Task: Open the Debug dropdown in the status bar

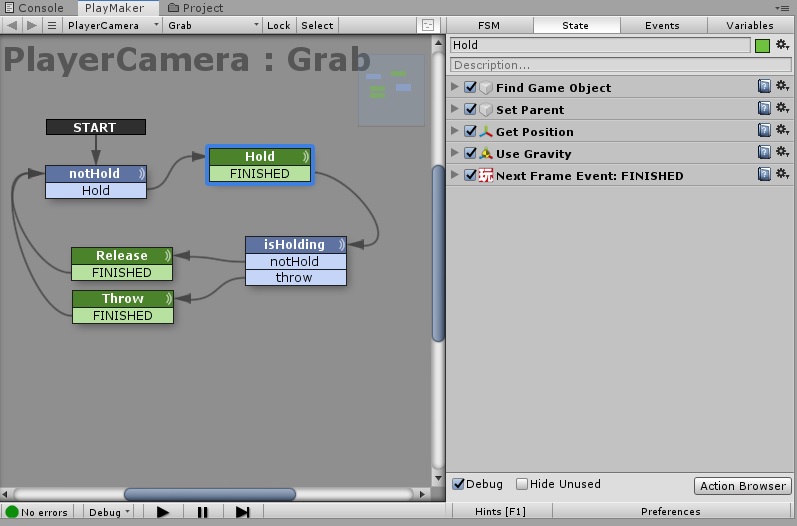Action: click(x=109, y=512)
